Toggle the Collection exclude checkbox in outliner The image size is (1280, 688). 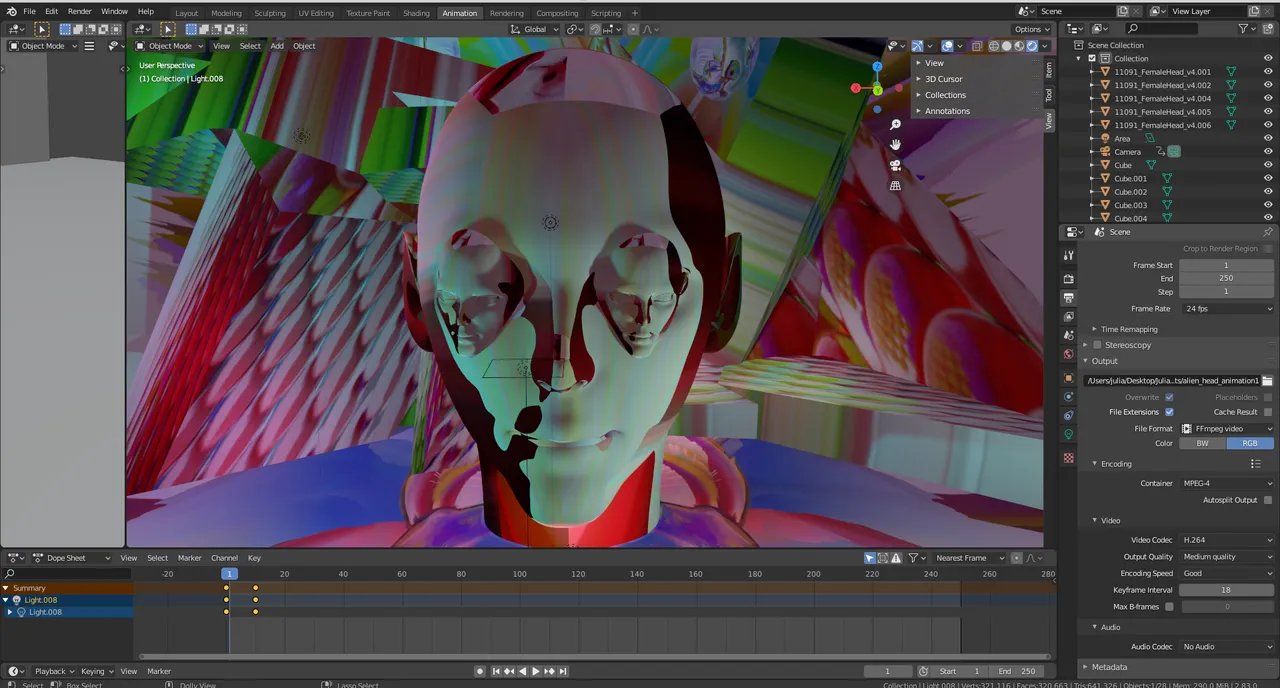click(1092, 58)
